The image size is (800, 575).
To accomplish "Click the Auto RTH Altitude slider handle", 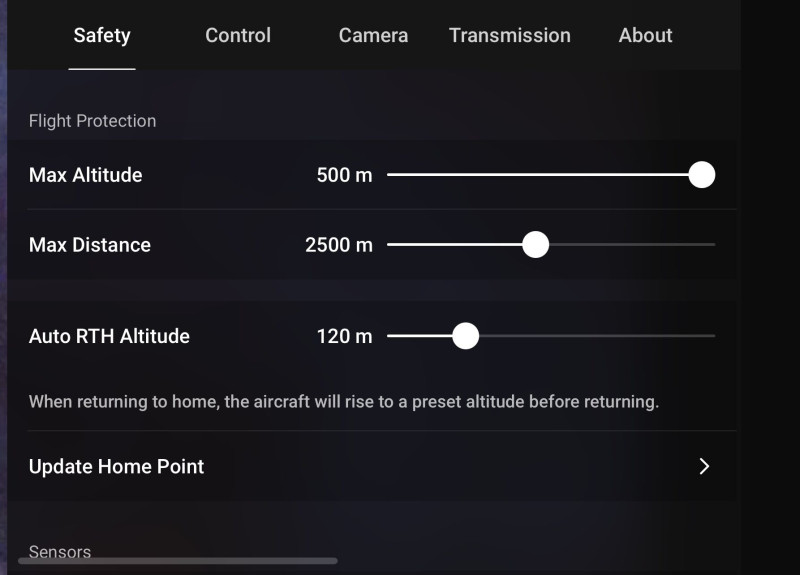I will (x=465, y=336).
